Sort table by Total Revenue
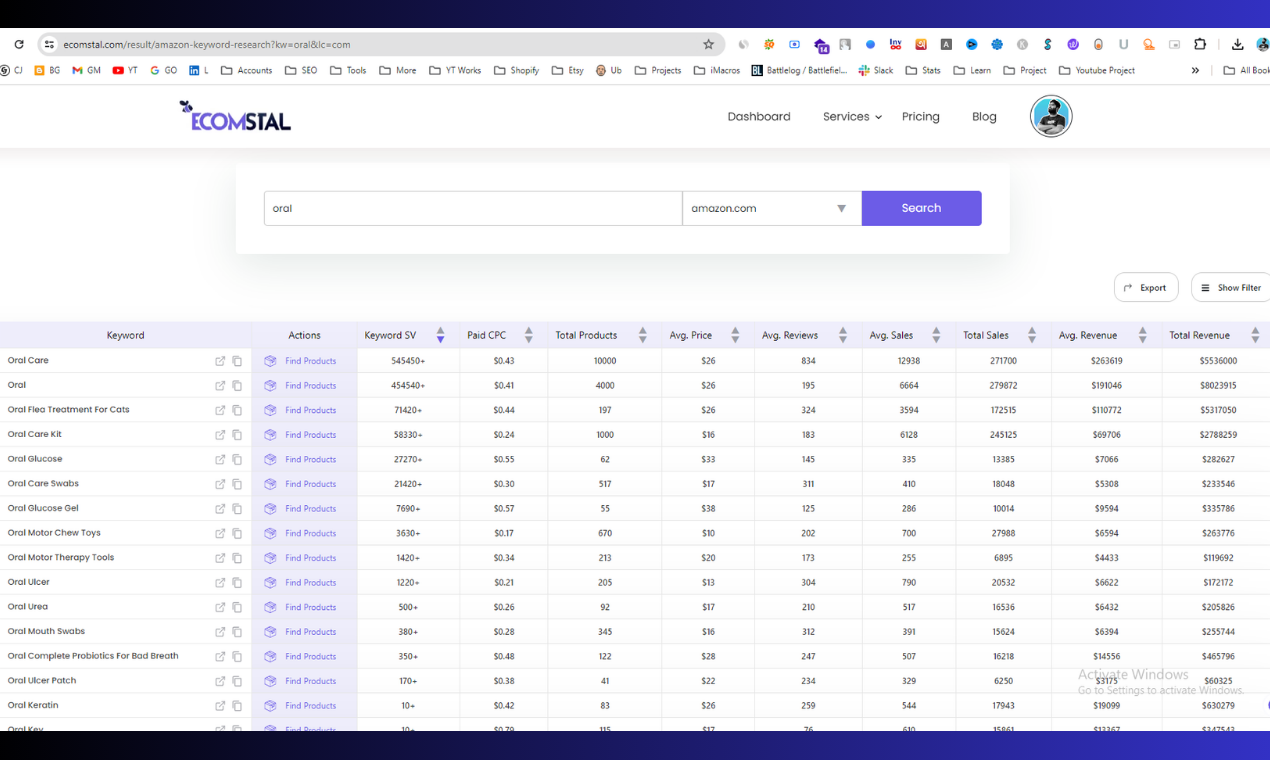Viewport: 1270px width, 760px height. tap(1255, 335)
